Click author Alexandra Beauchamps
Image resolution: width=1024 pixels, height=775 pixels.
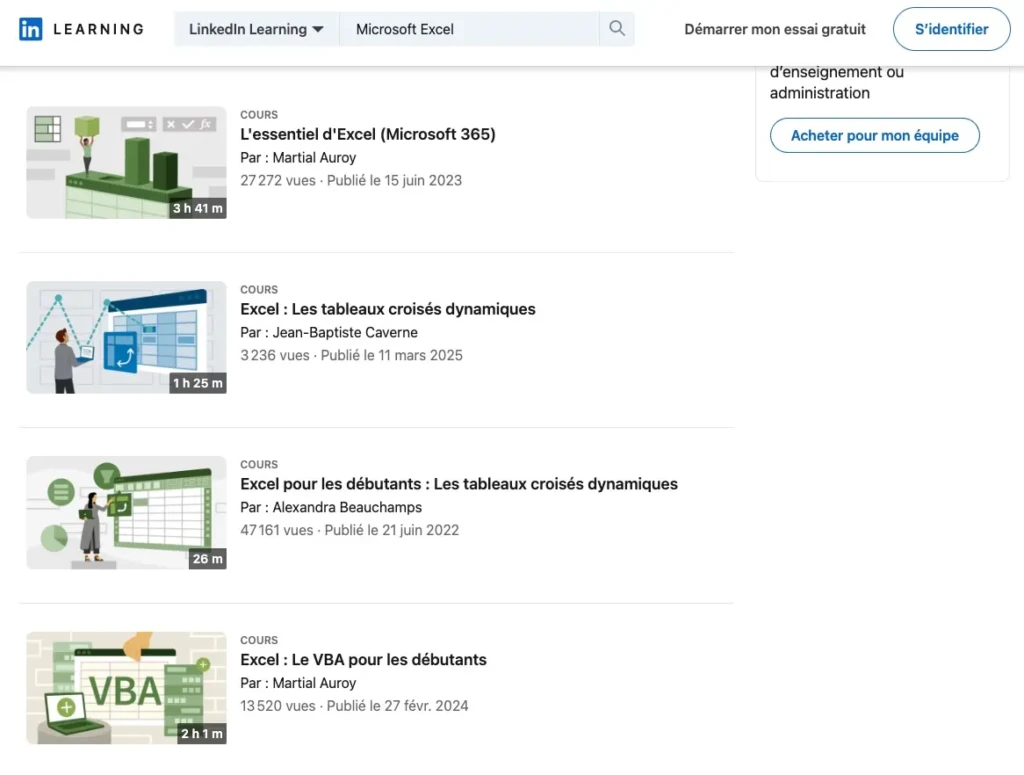(347, 507)
